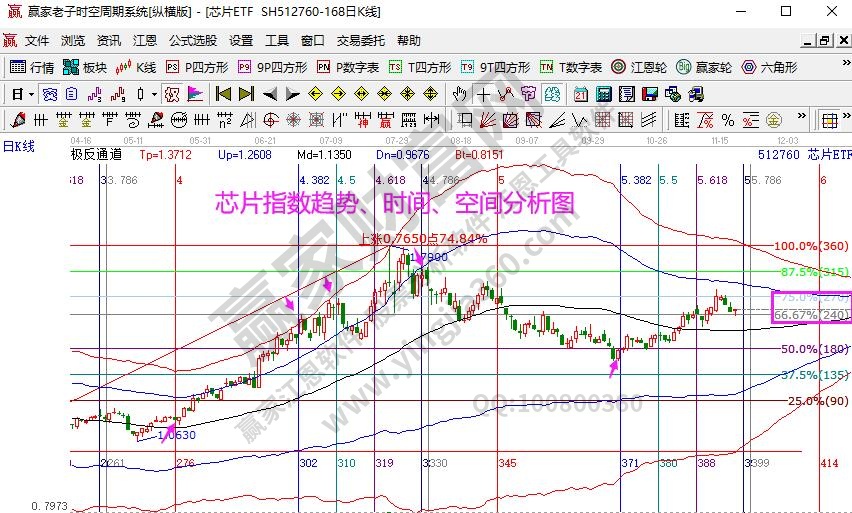Image resolution: width=852 pixels, height=513 pixels.
Task: Open the 六角形 hexagon tool
Action: click(768, 67)
